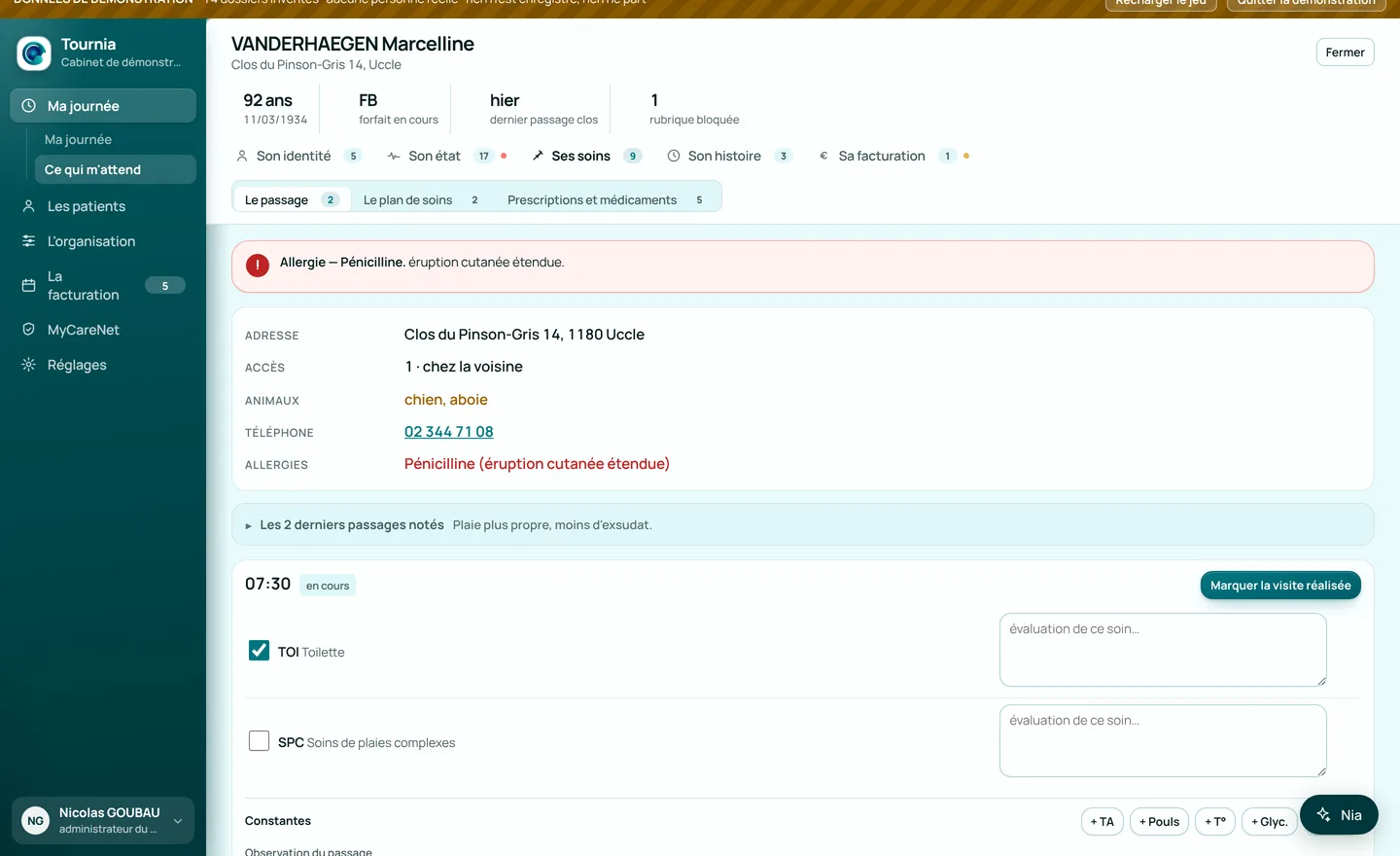Click 'Pénicilline (éruption cutanée étendue)' allergy text
Screen dimensions: 1400x856
pos(537,464)
